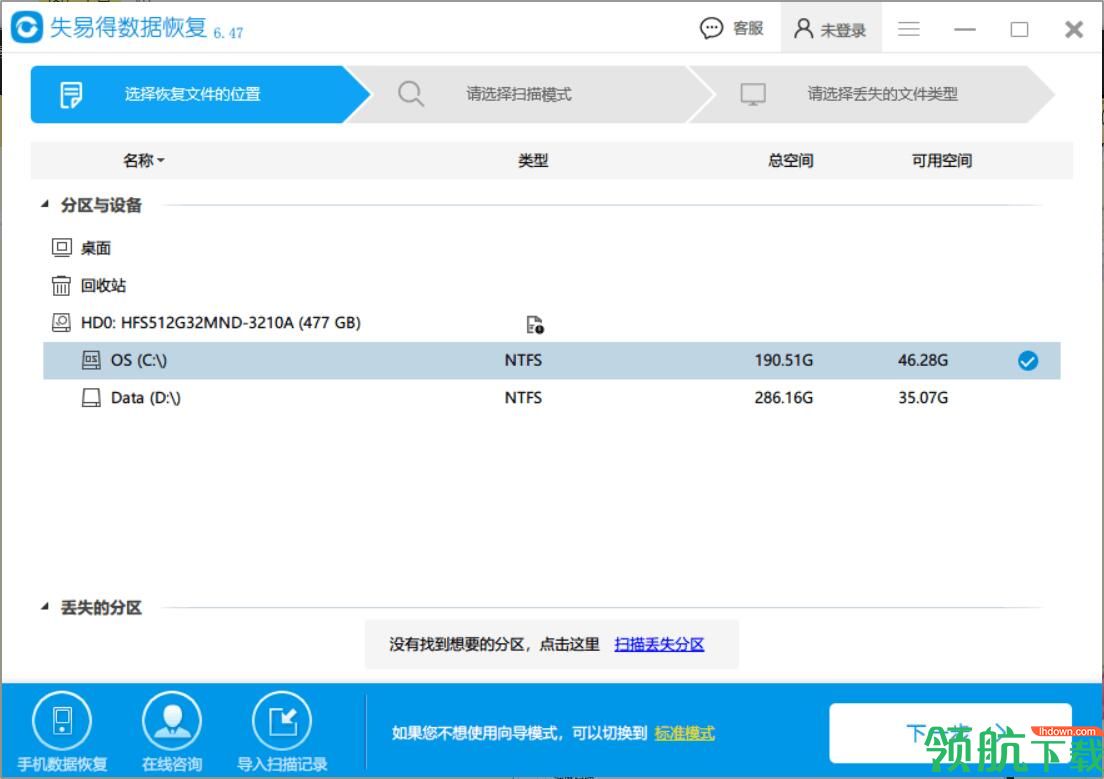Click the desktop icon beside 桌面
This screenshot has height=779, width=1104.
(61, 248)
